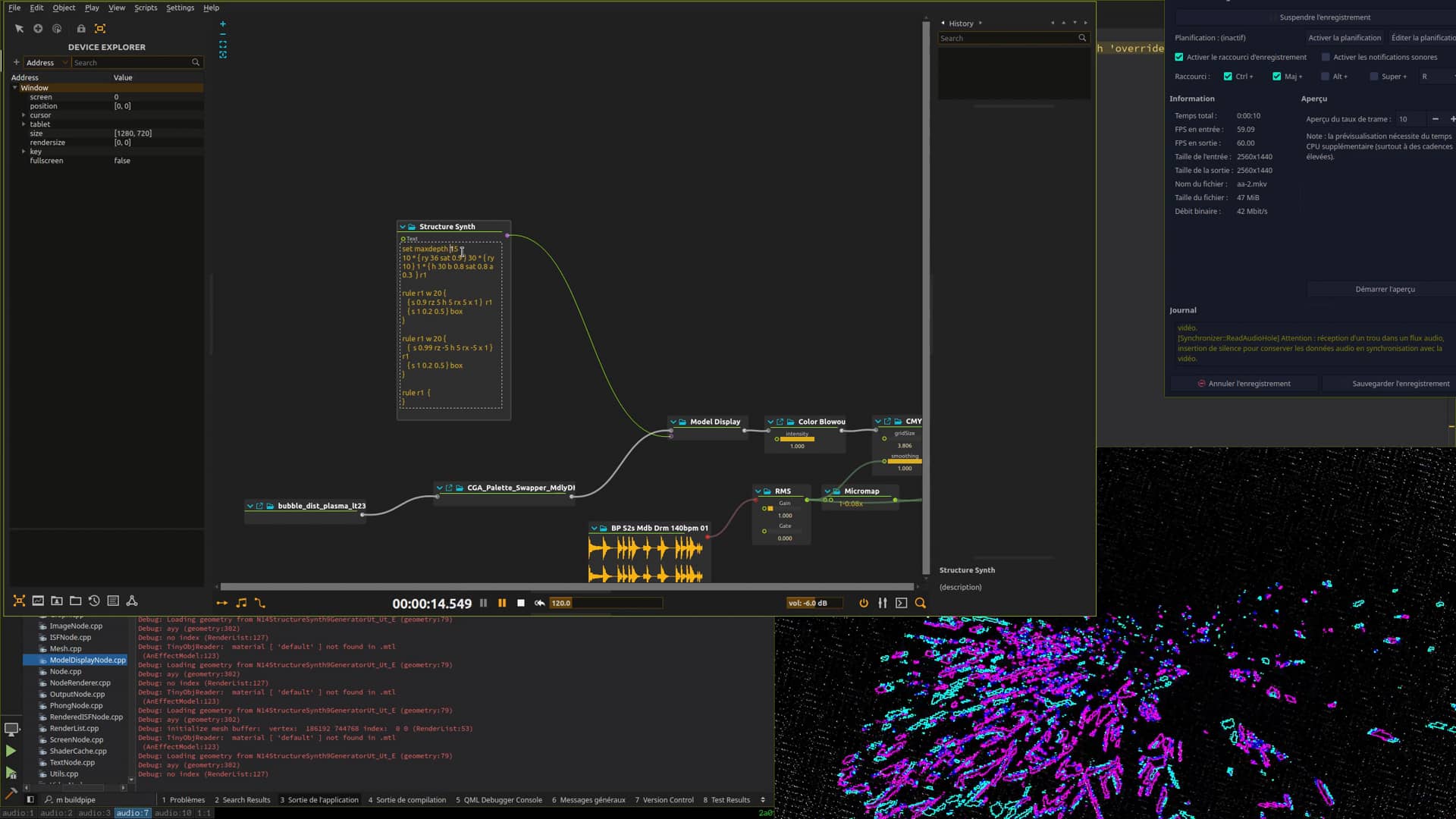Viewport: 1456px width, 819px height.
Task: Click the fit-to-view frame icon
Action: [99, 29]
